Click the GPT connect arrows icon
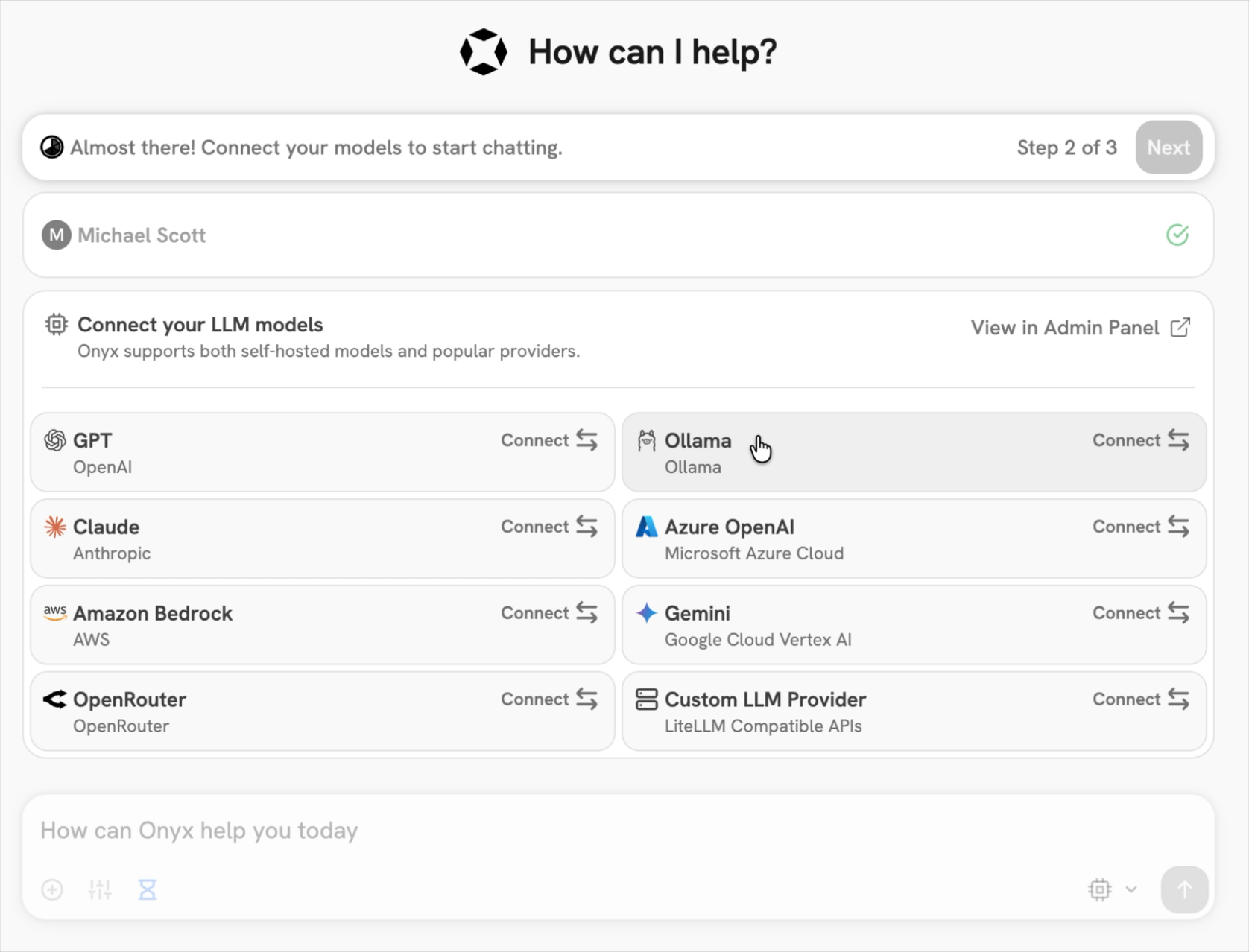Image resolution: width=1249 pixels, height=952 pixels. (x=587, y=440)
